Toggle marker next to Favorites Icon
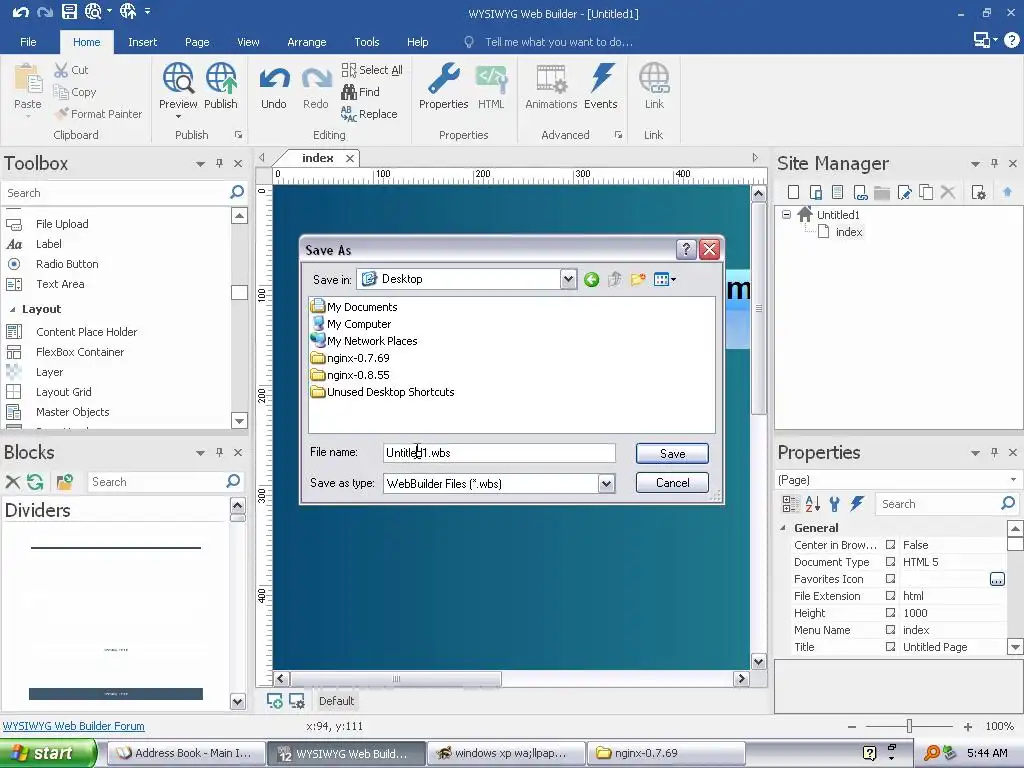Image resolution: width=1024 pixels, height=768 pixels. tap(890, 579)
